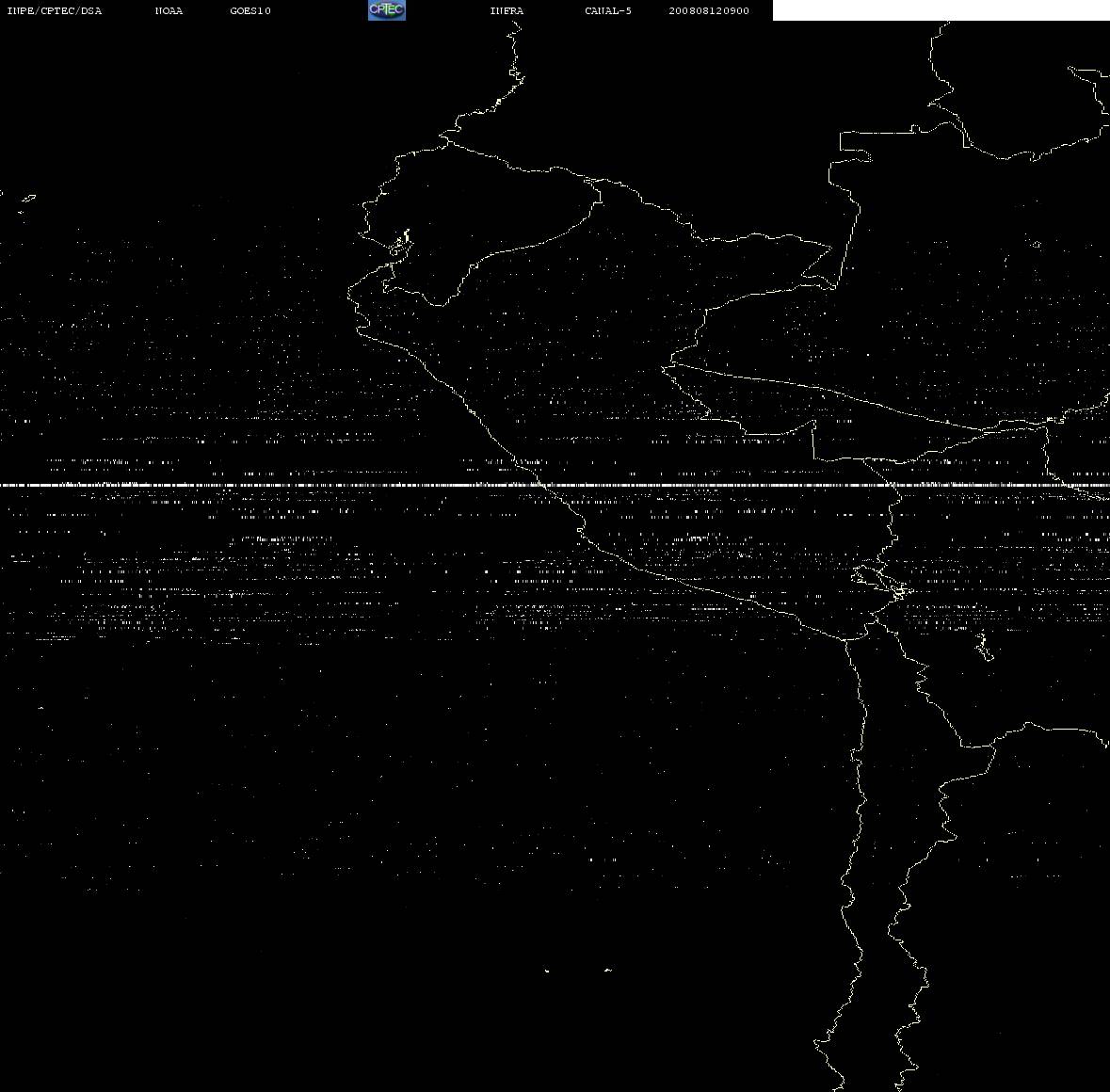
Task: Click the rectangular border notch near the top right
Action: (x=856, y=147)
